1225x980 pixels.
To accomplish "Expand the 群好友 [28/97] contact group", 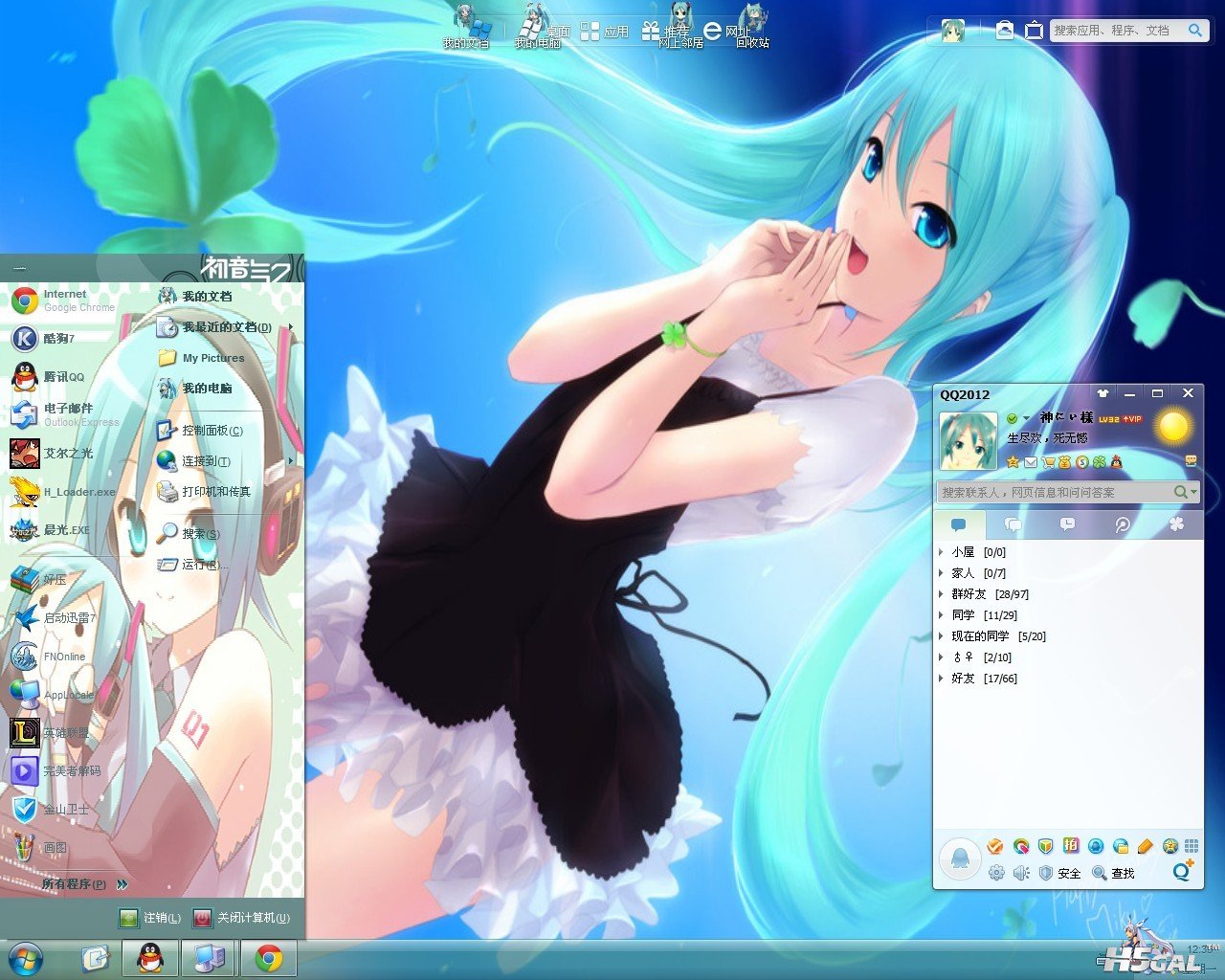I will pyautogui.click(x=990, y=594).
